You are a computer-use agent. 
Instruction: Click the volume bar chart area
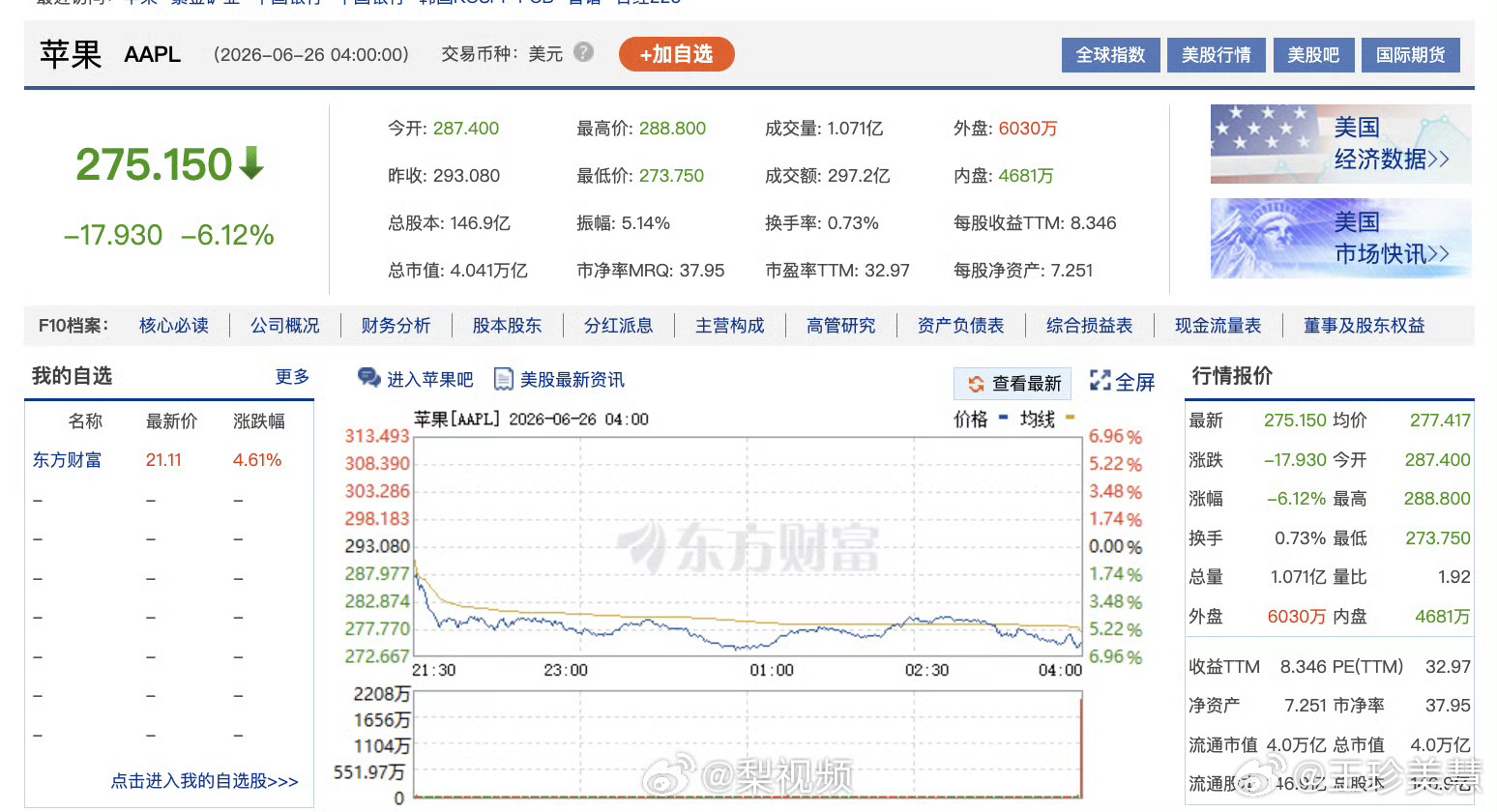[x=748, y=744]
